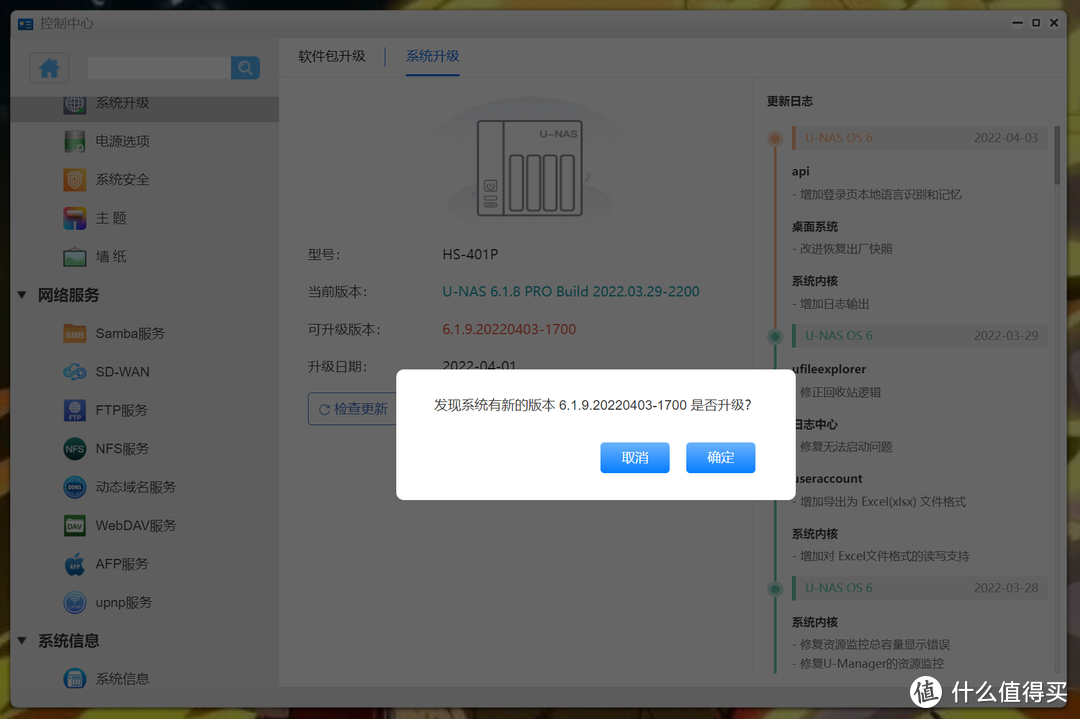The height and width of the screenshot is (719, 1080).
Task: Click the blue search magnifier icon
Action: tap(244, 67)
